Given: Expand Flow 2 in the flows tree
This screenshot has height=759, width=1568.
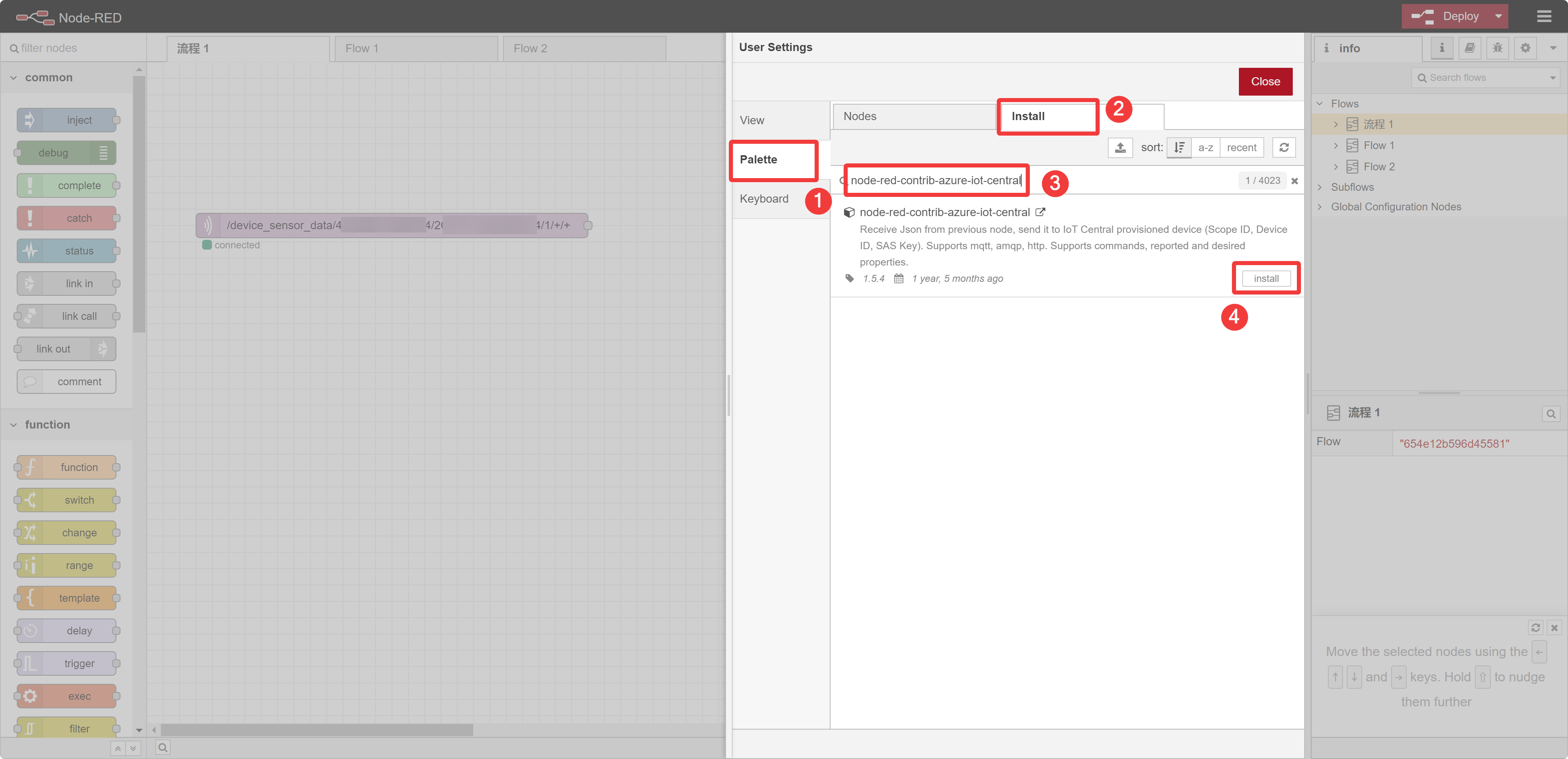Looking at the screenshot, I should tap(1336, 167).
